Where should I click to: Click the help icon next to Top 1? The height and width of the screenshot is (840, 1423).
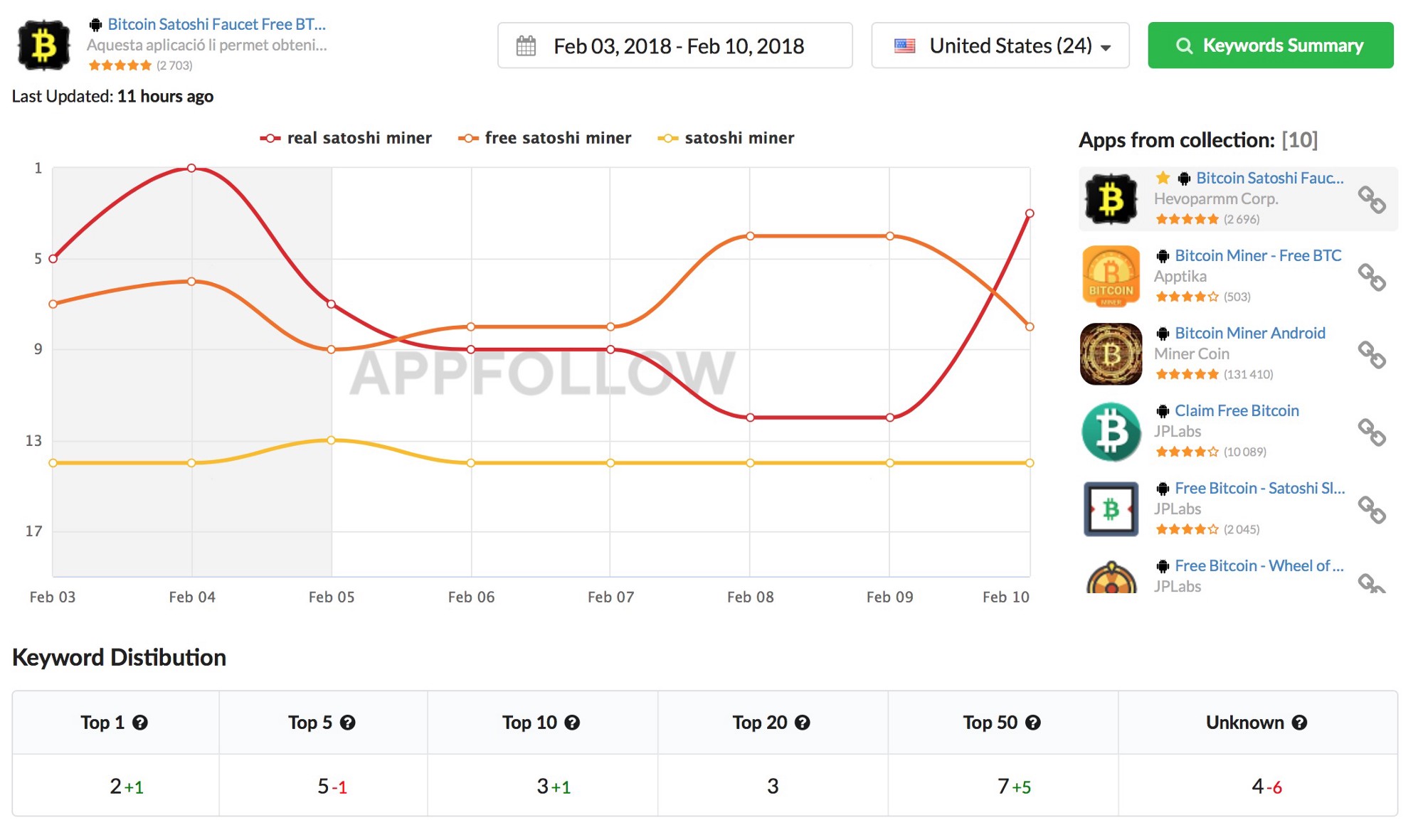click(140, 723)
